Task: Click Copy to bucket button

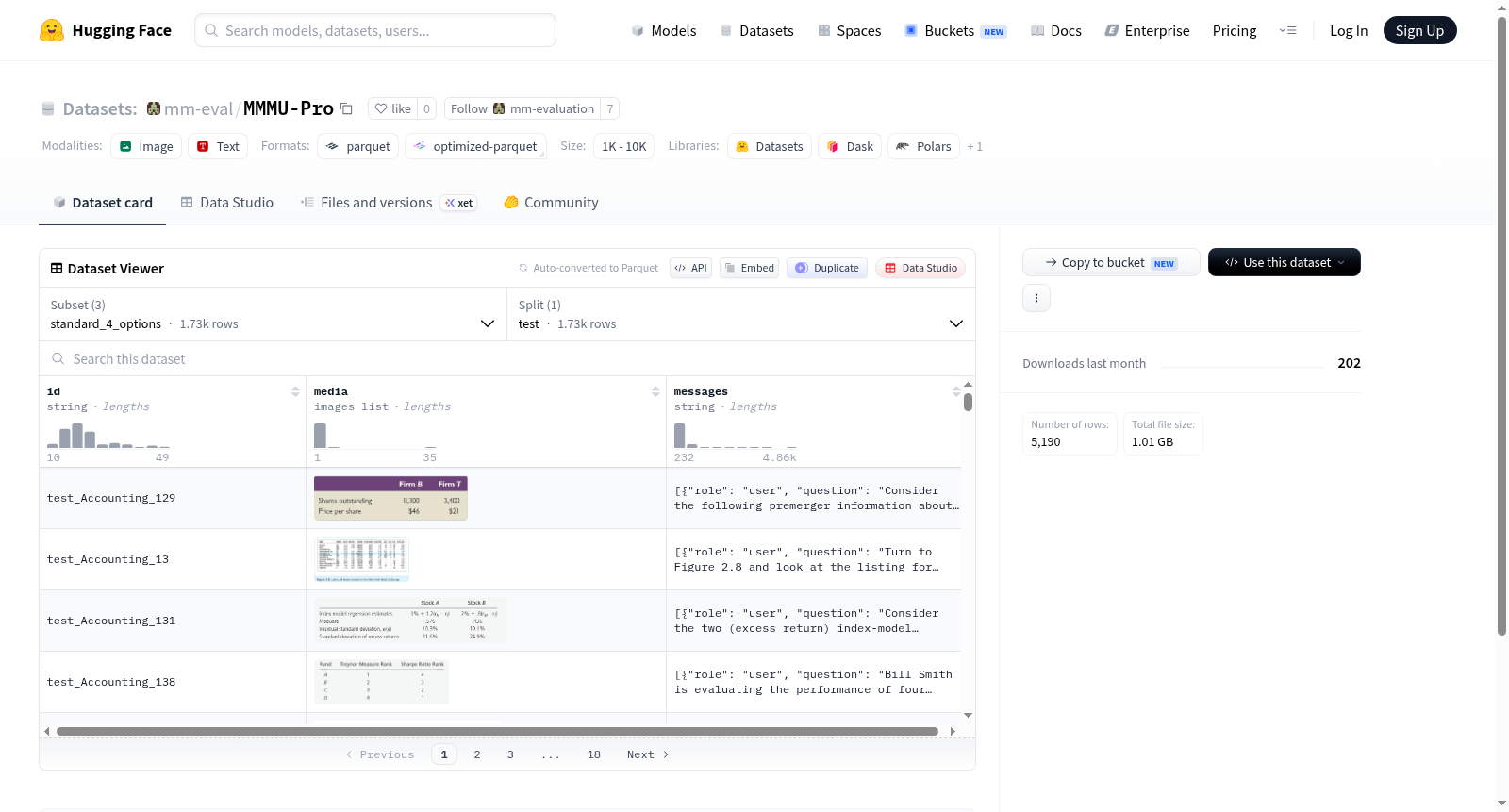Action: [x=1111, y=262]
